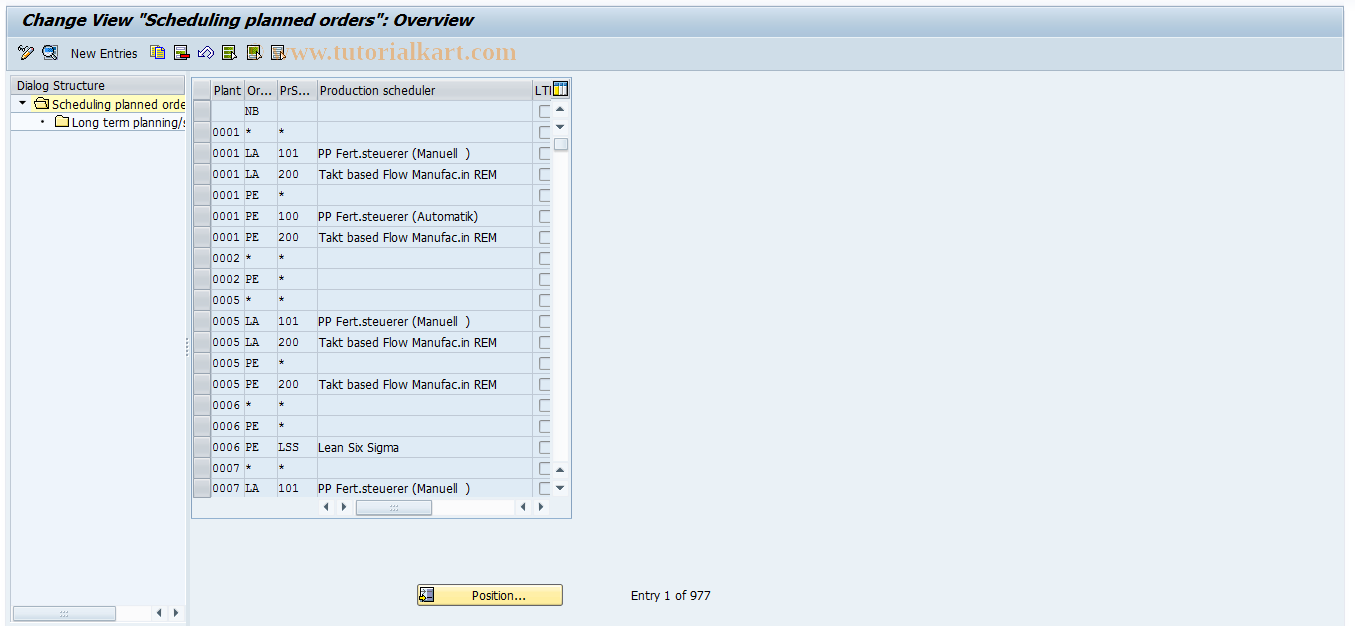
Task: Click cell 'PP Fert.steuerer (Automatik)'
Action: [425, 216]
